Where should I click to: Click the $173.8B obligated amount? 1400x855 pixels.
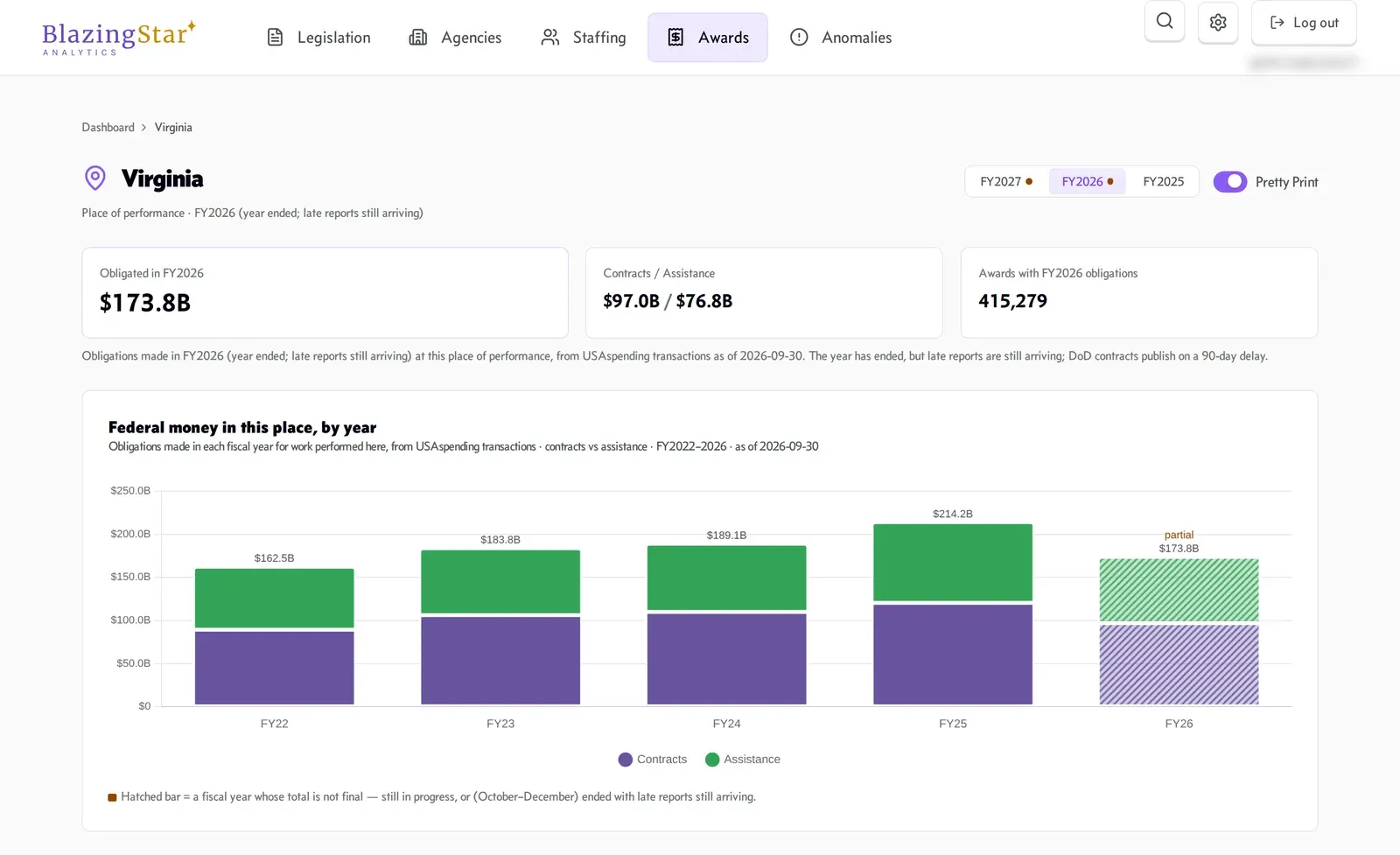(x=145, y=303)
